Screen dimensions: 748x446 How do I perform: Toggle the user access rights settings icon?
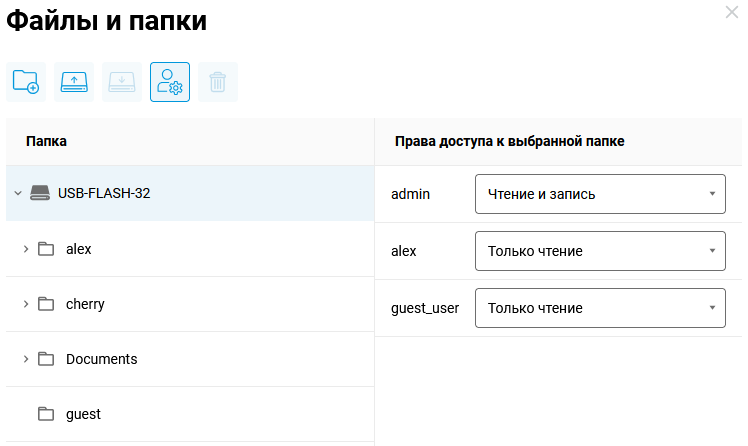[x=170, y=82]
